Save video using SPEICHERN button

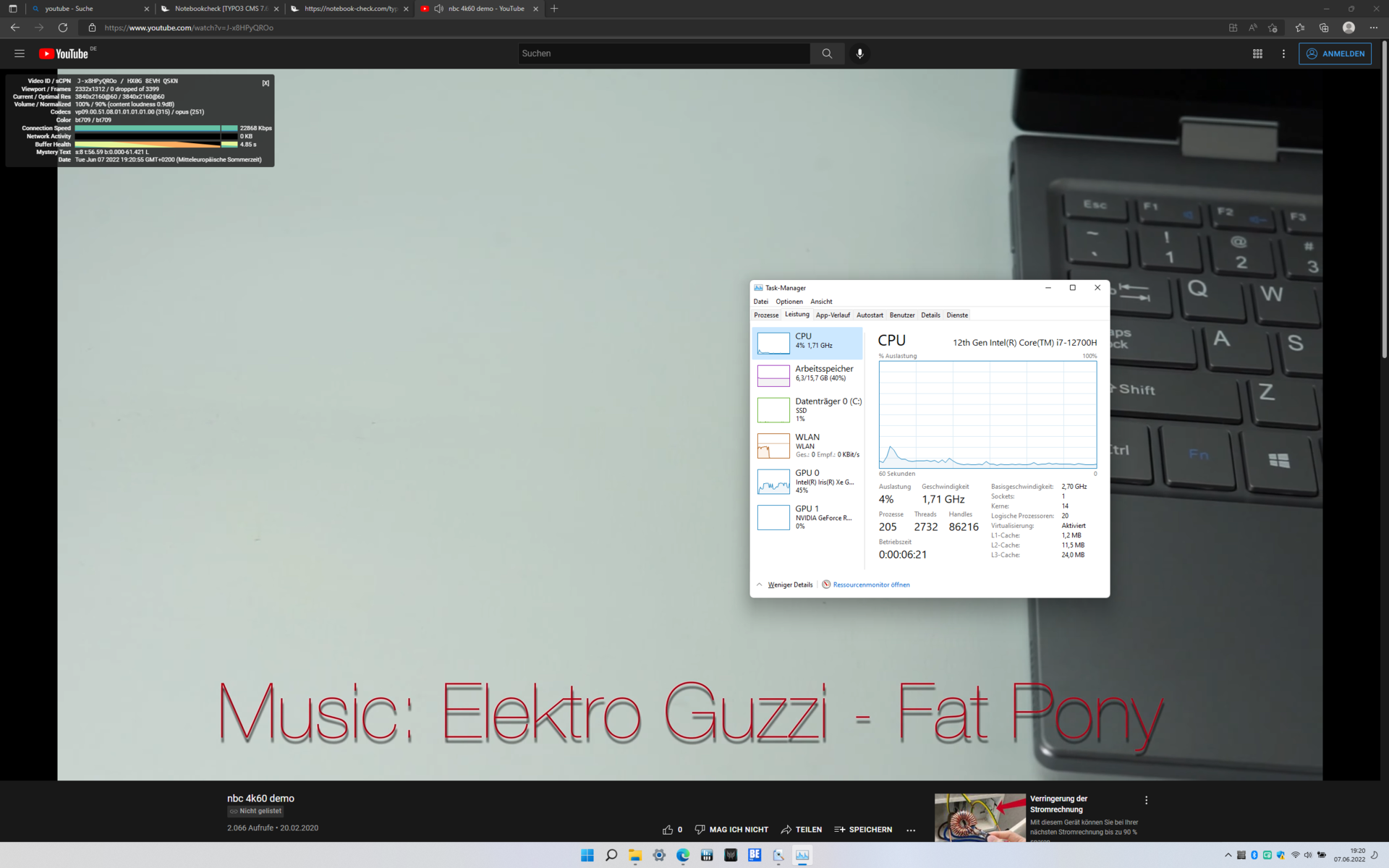(863, 830)
